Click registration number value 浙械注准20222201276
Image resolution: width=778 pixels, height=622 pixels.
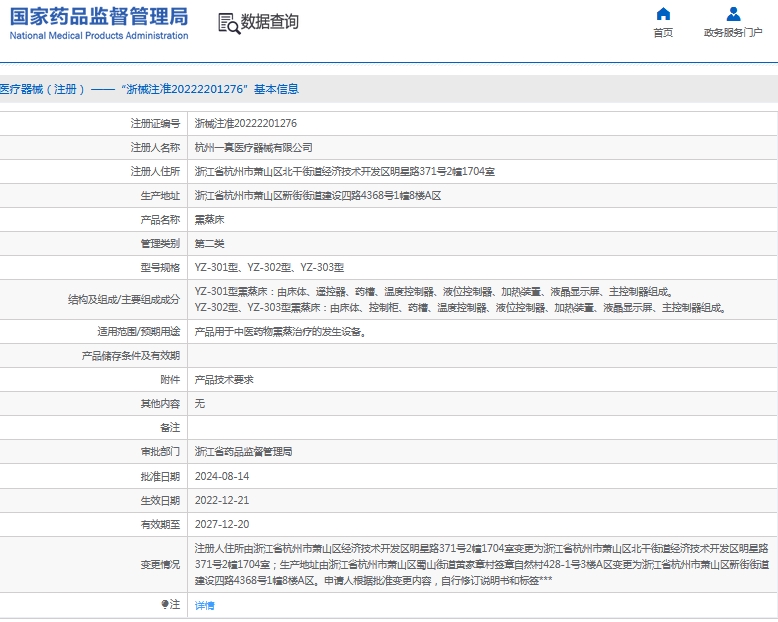[x=246, y=124]
